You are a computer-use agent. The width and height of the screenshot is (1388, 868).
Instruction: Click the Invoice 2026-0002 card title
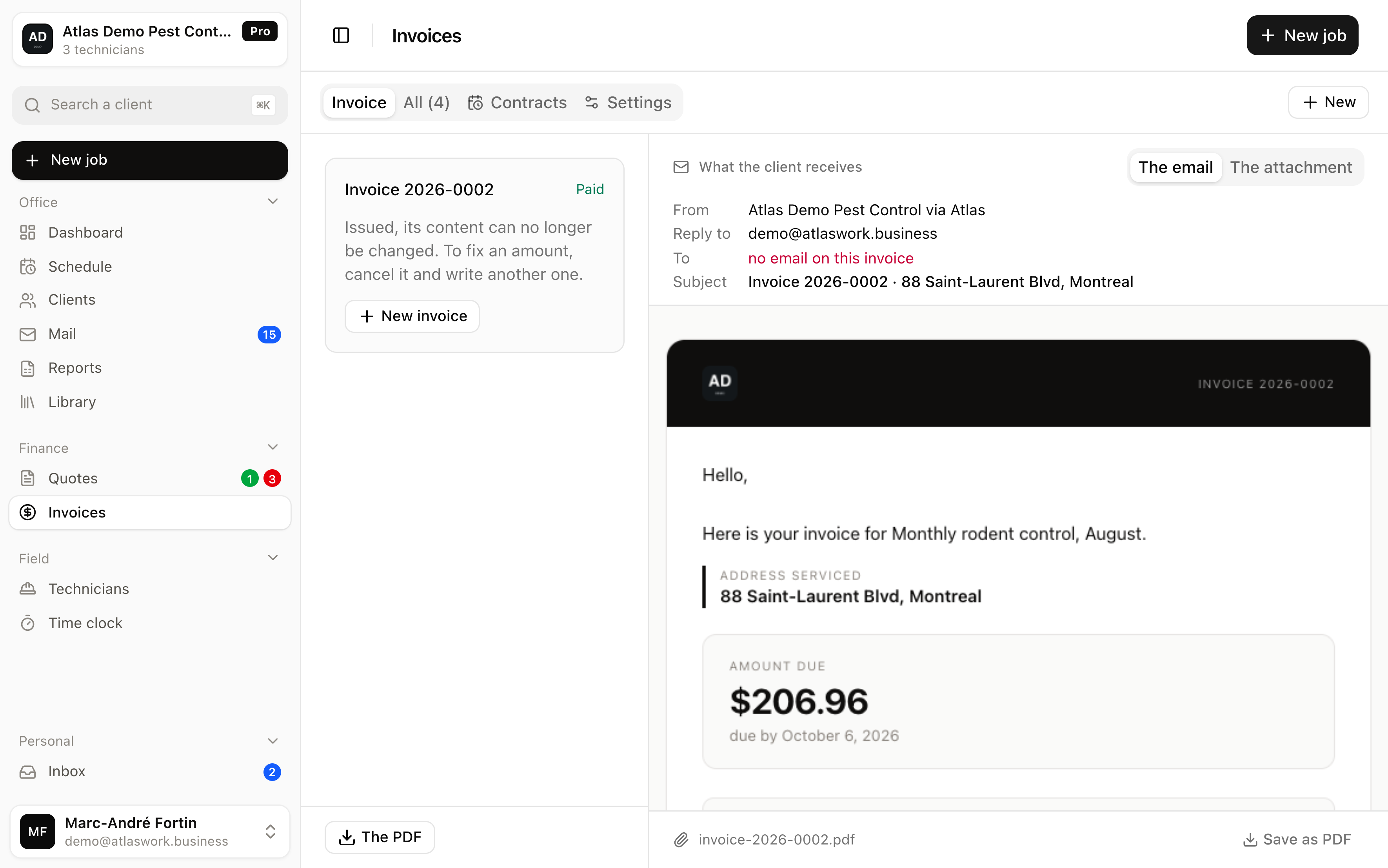tap(419, 189)
